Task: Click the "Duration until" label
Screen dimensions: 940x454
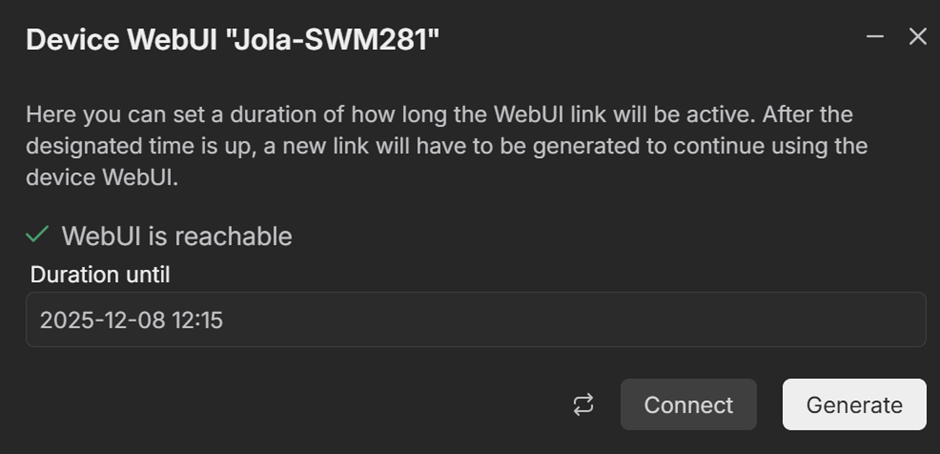Action: coord(100,275)
